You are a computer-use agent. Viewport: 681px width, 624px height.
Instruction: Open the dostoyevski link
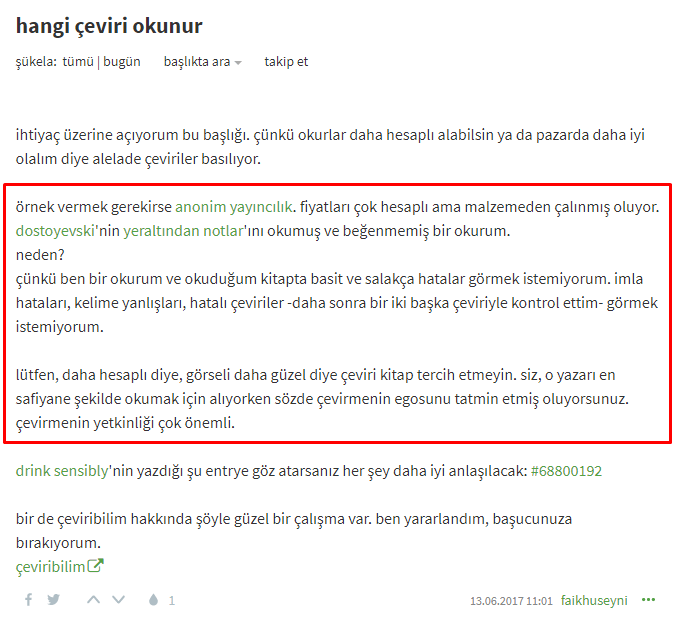pyautogui.click(x=55, y=231)
